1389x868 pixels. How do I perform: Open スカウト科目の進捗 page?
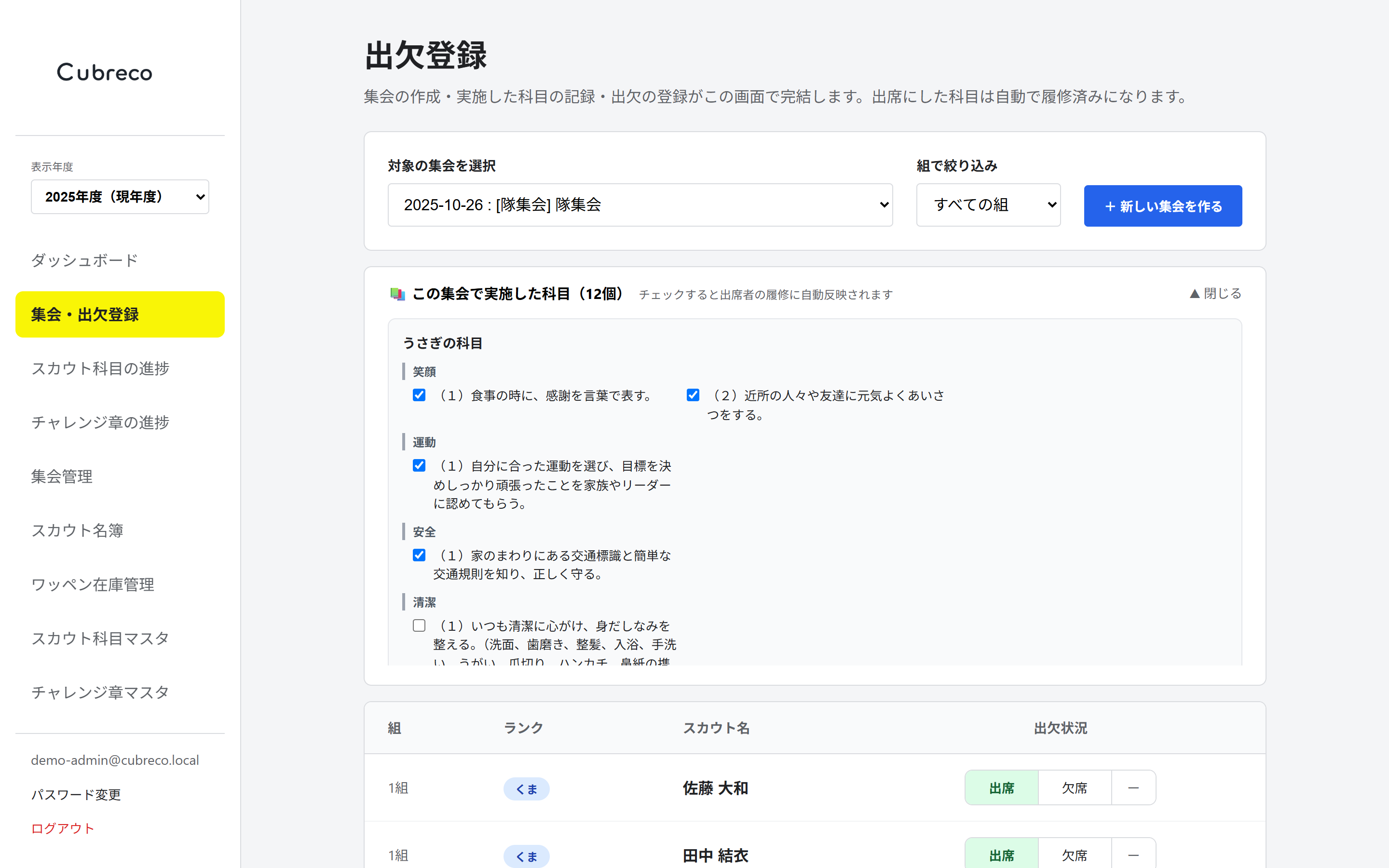coord(120,368)
